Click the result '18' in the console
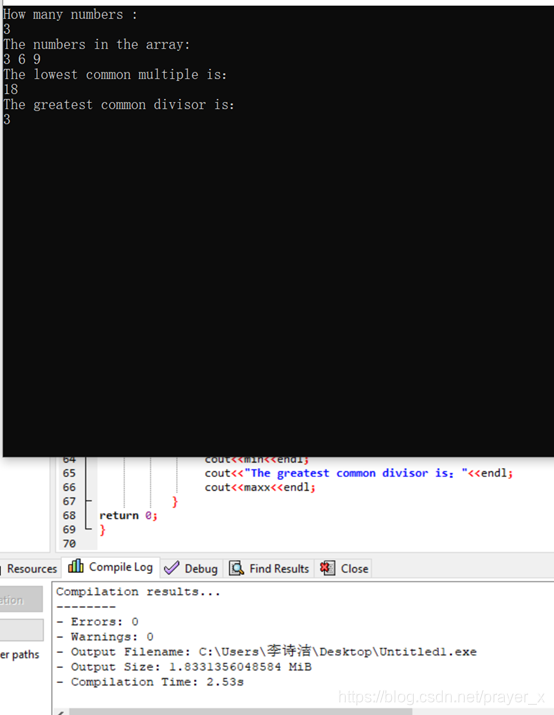The image size is (554, 715). coord(10,89)
